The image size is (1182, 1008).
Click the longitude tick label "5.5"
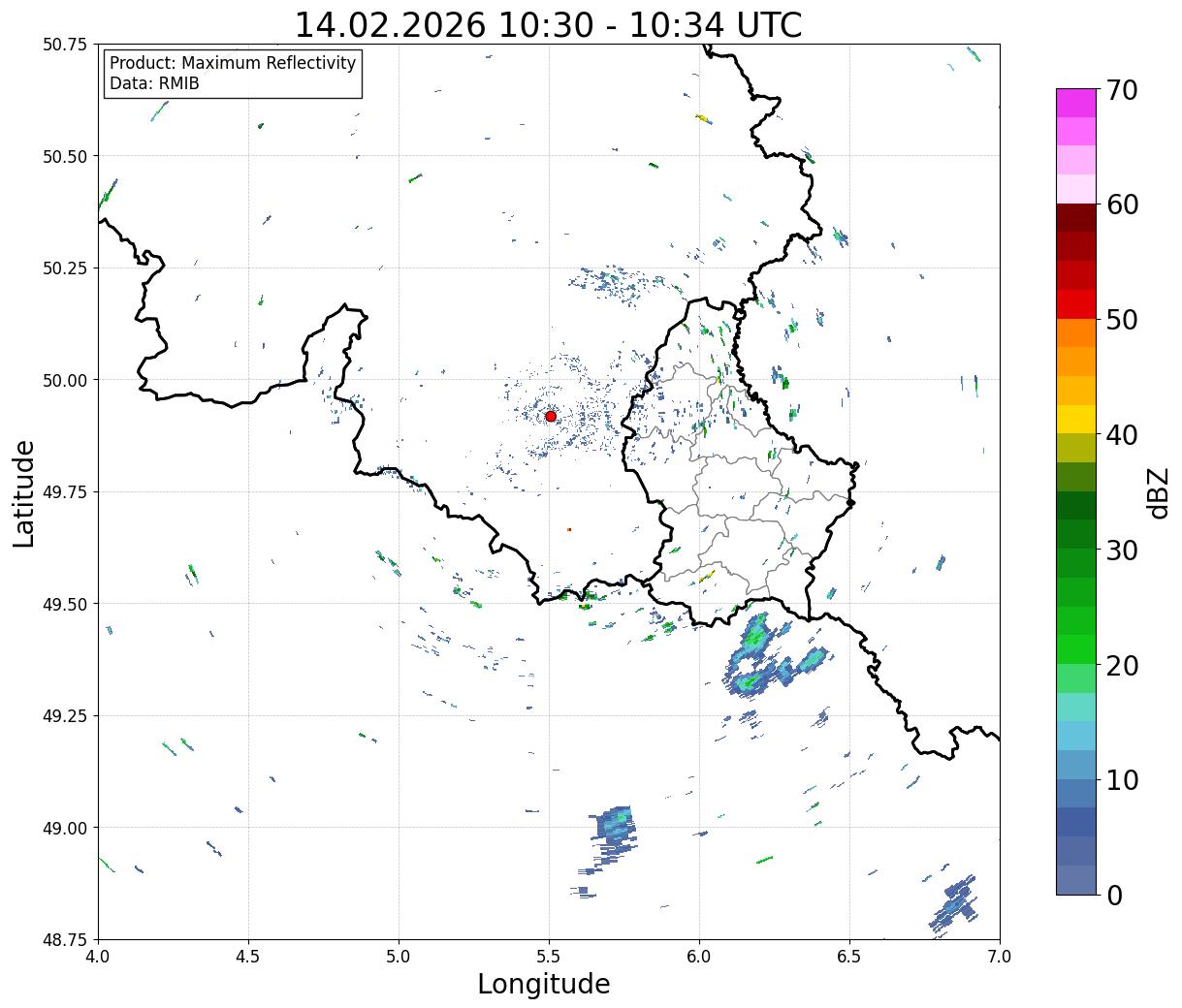(x=549, y=957)
